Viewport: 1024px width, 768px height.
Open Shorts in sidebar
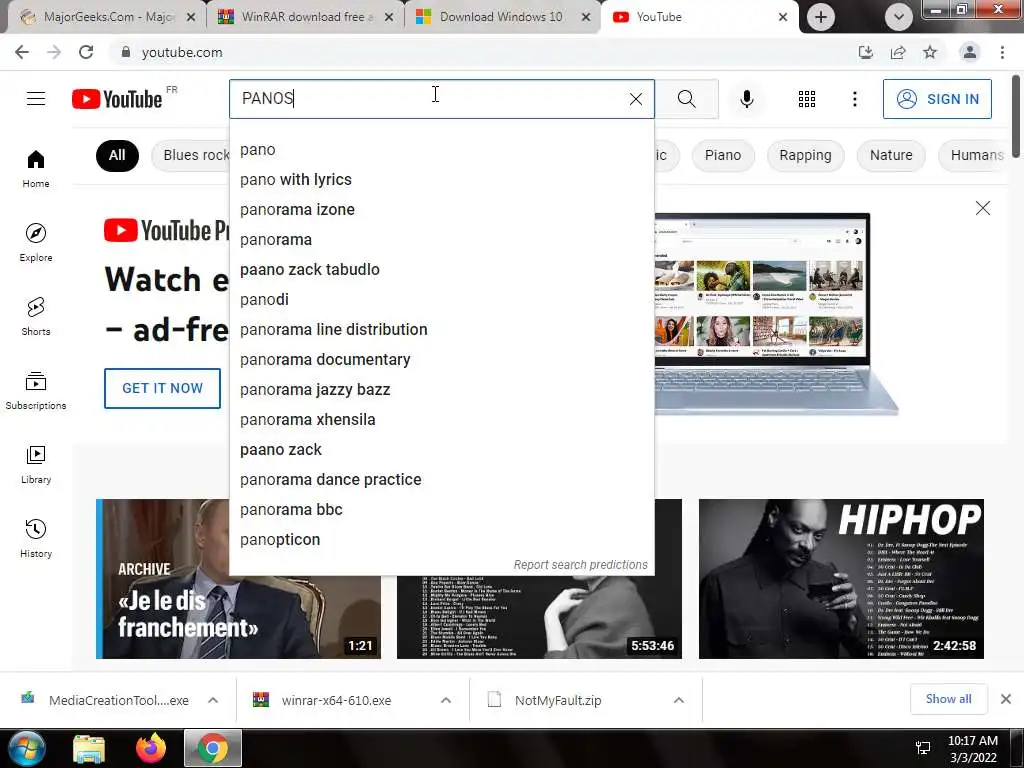click(36, 316)
